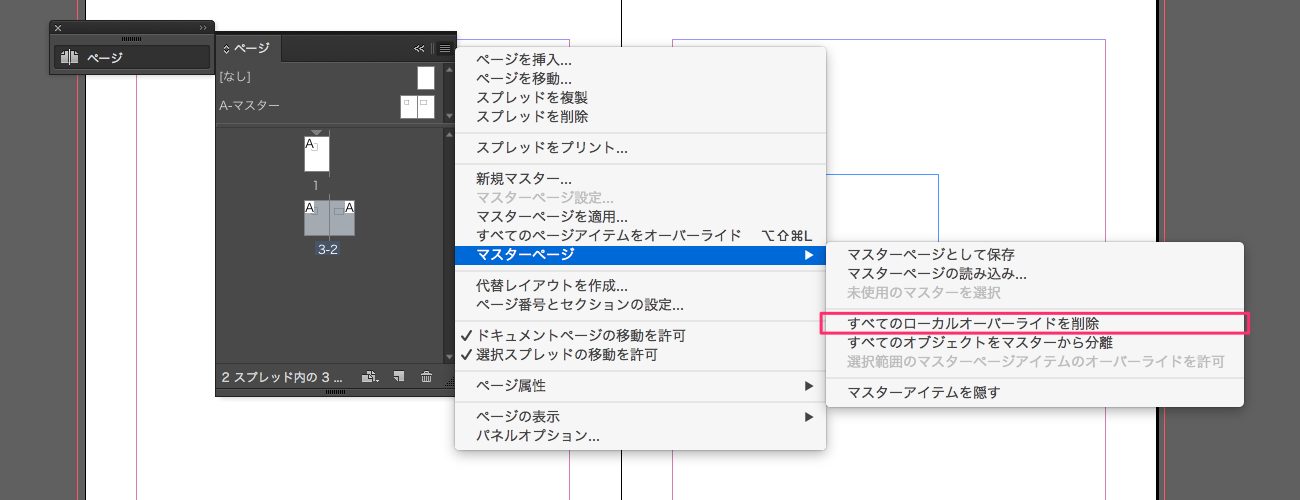Choose スプレッドをプリント... menu item
Viewport: 1300px width, 500px height.
(640, 148)
